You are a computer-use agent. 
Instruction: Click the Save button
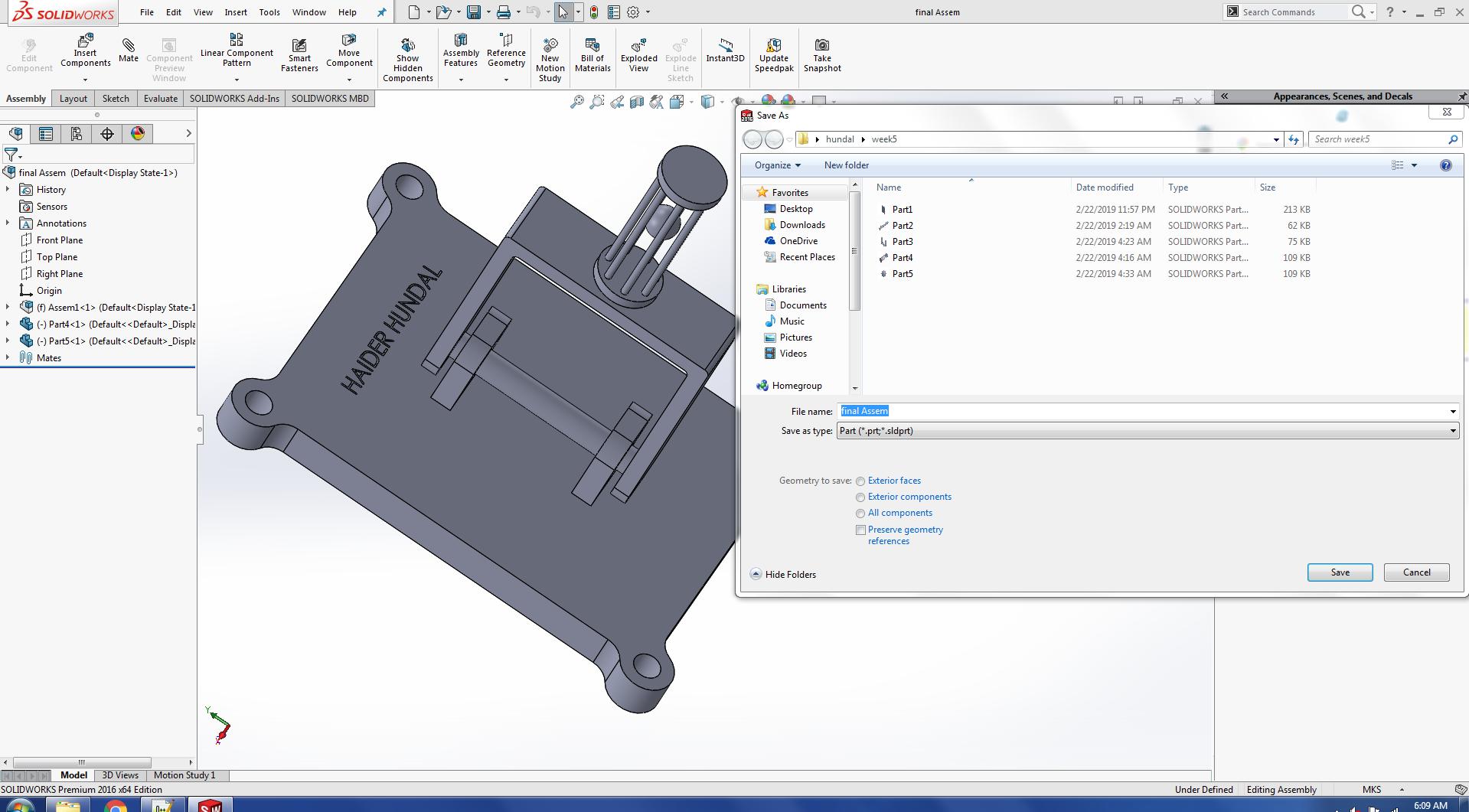pyautogui.click(x=1340, y=572)
